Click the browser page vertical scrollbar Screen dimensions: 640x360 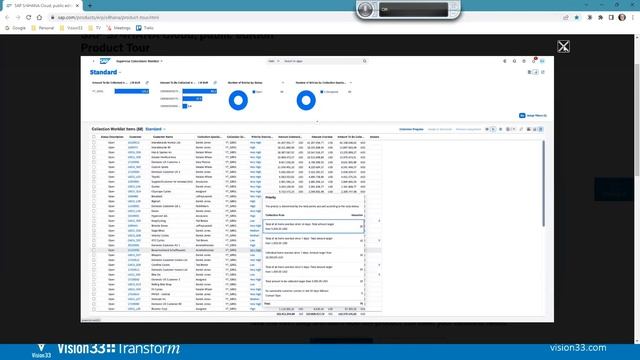(637, 120)
